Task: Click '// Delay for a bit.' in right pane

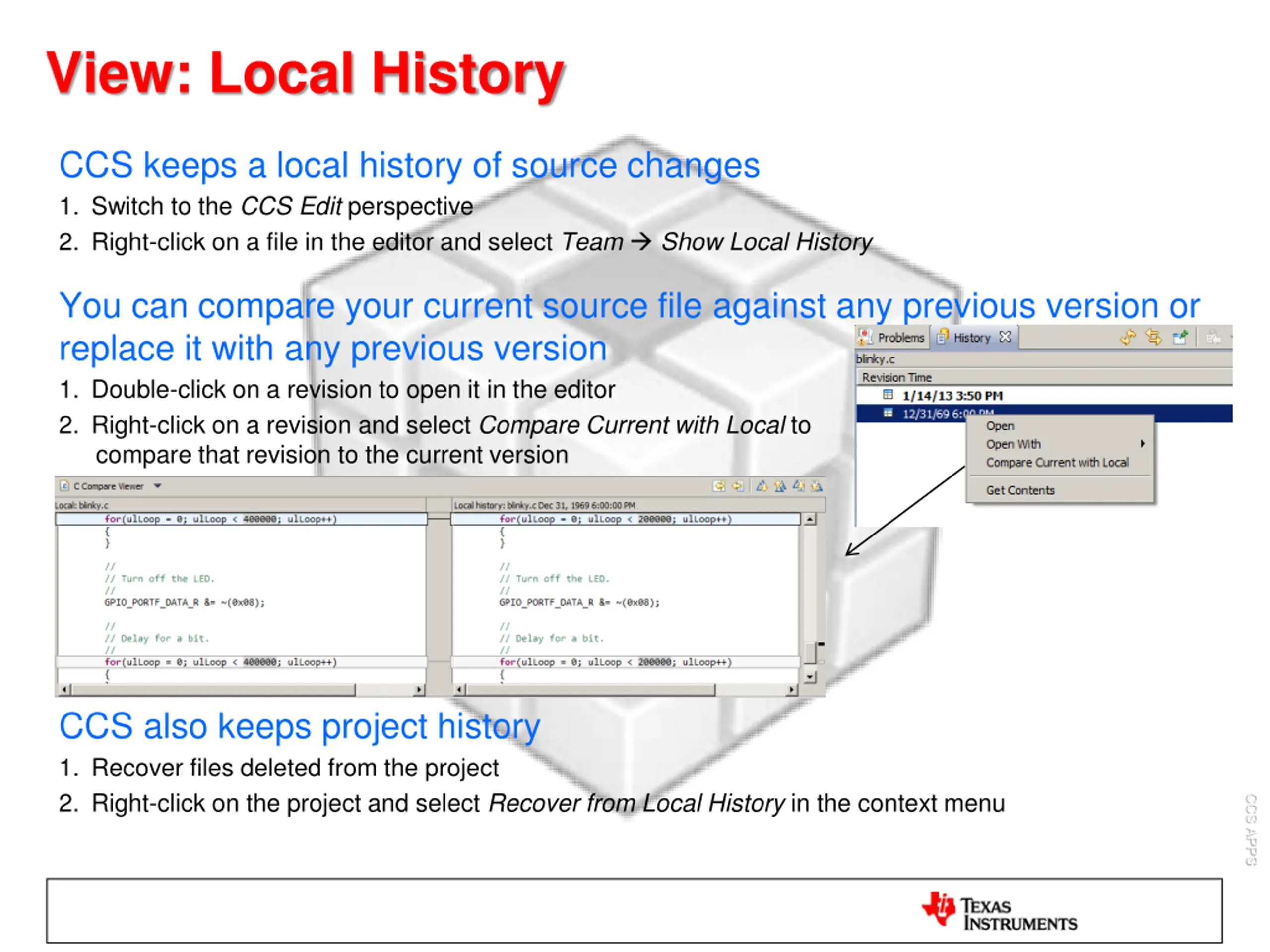Action: [551, 638]
